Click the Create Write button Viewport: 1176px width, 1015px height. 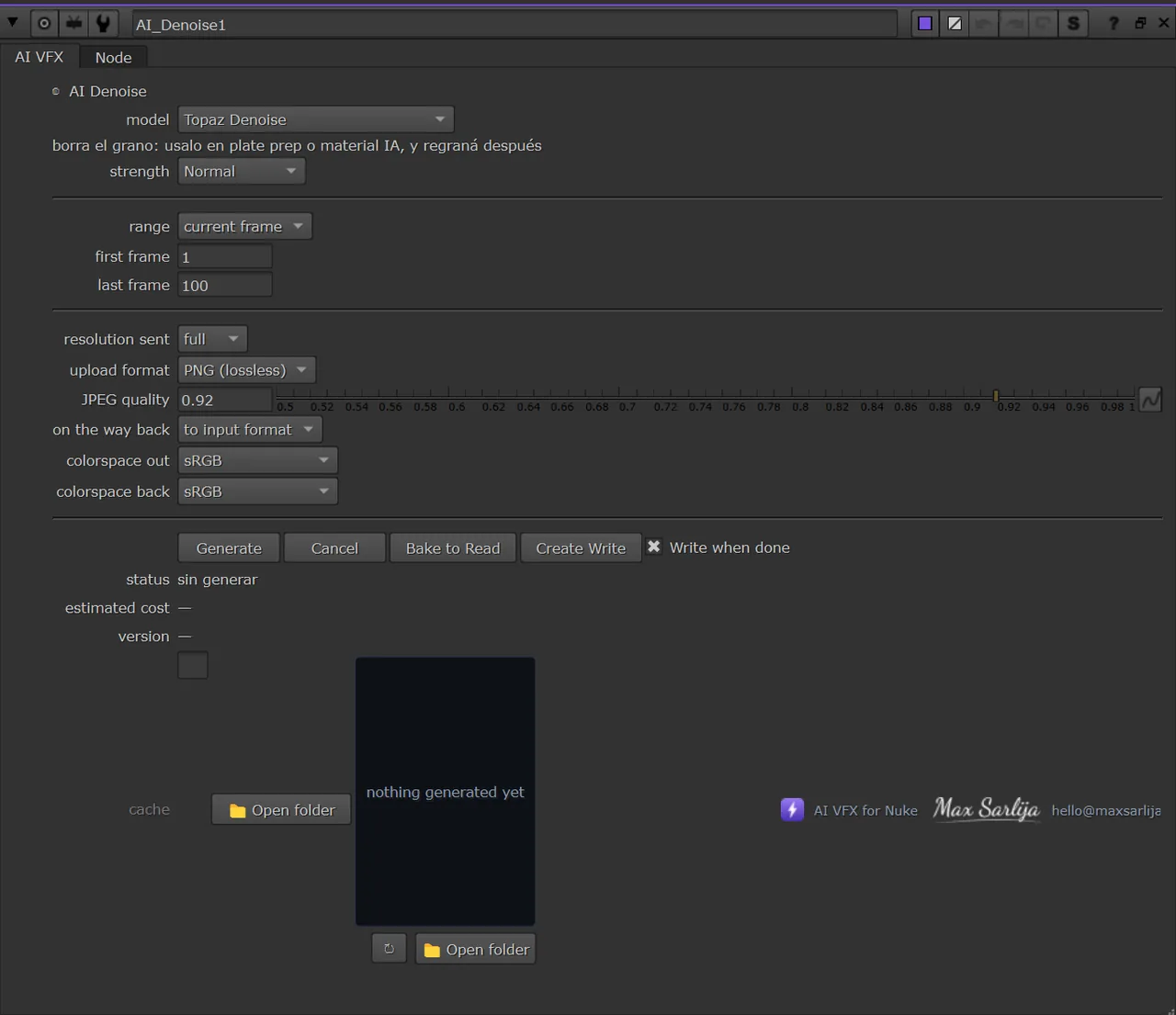[x=581, y=548]
